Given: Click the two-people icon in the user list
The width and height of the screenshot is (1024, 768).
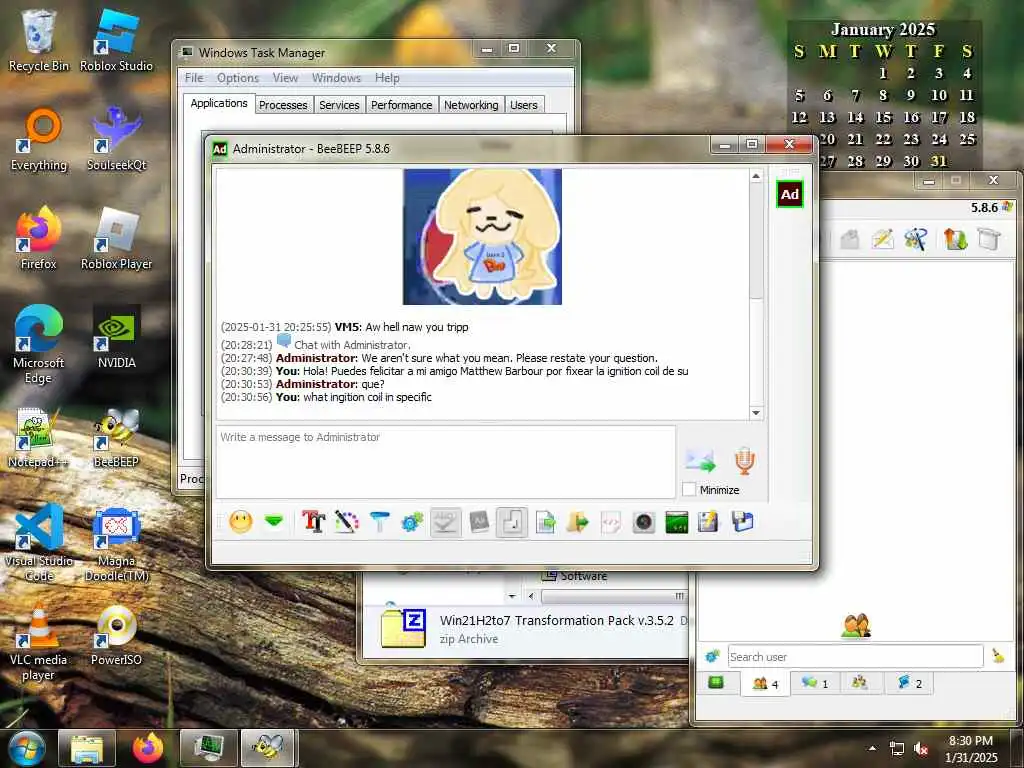Looking at the screenshot, I should (x=856, y=625).
